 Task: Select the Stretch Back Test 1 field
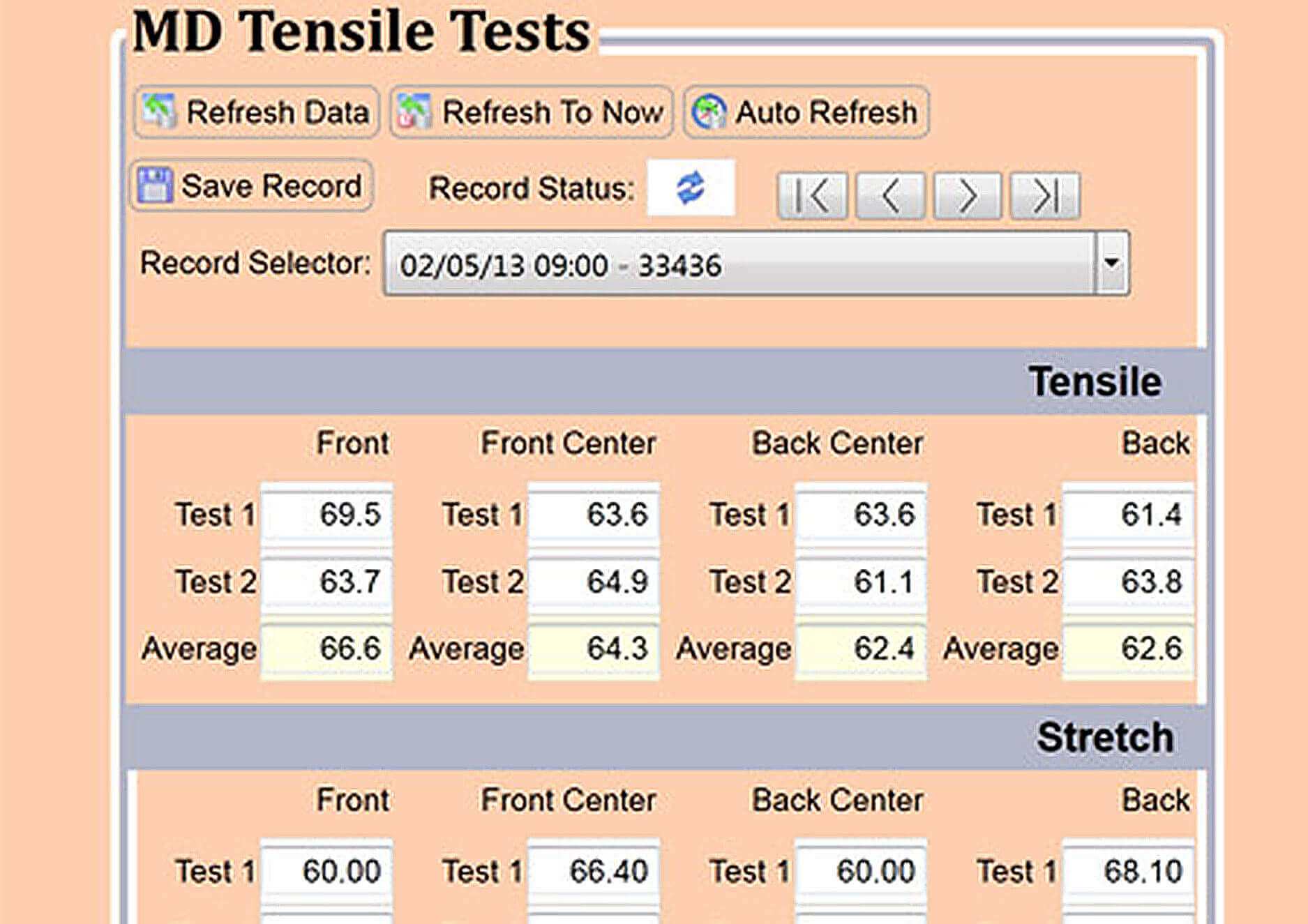click(x=1128, y=871)
